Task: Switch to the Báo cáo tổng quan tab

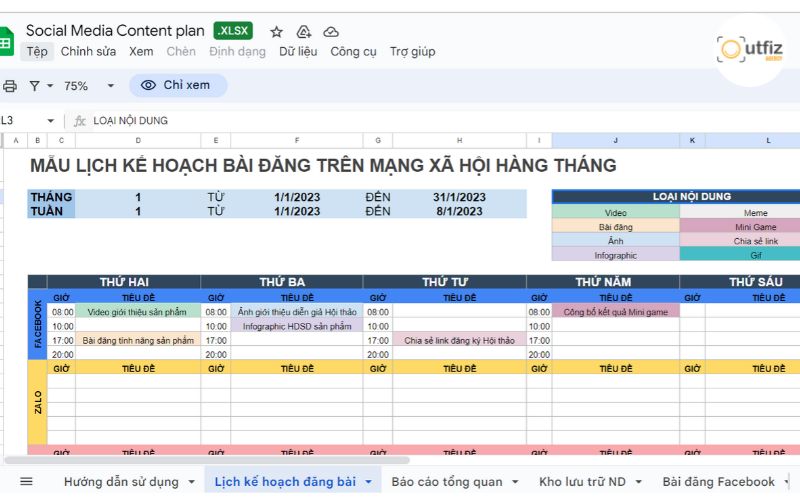Action: [x=447, y=482]
